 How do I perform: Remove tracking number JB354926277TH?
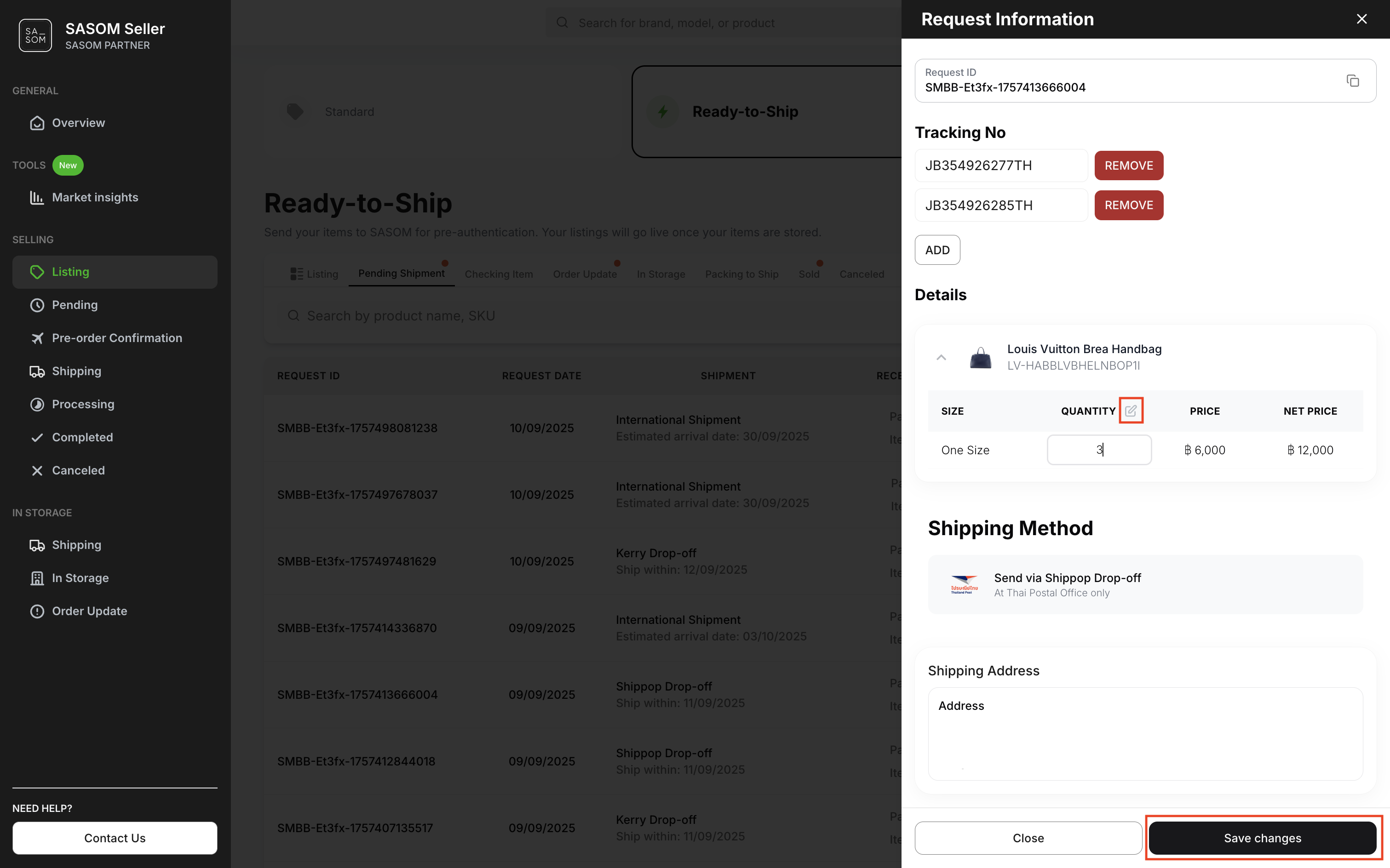(x=1129, y=166)
